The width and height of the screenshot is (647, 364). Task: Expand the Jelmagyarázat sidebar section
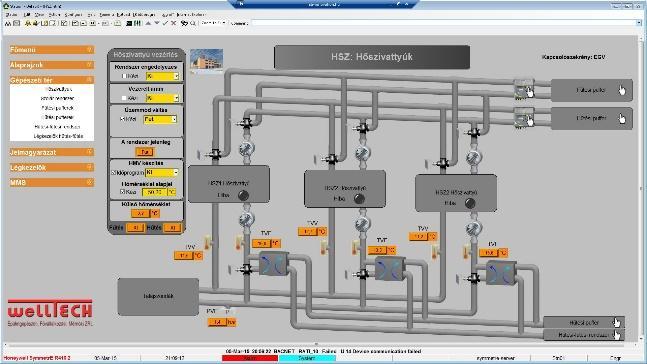(52, 152)
